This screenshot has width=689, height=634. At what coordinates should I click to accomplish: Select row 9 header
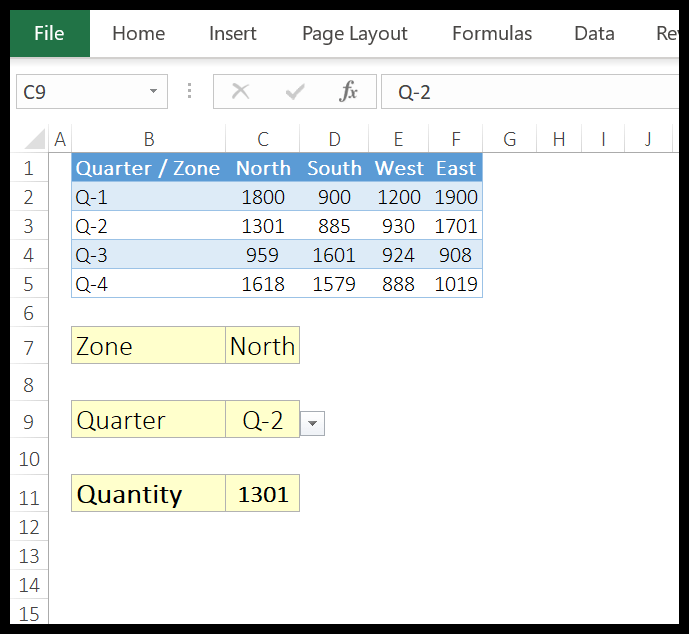click(x=29, y=420)
